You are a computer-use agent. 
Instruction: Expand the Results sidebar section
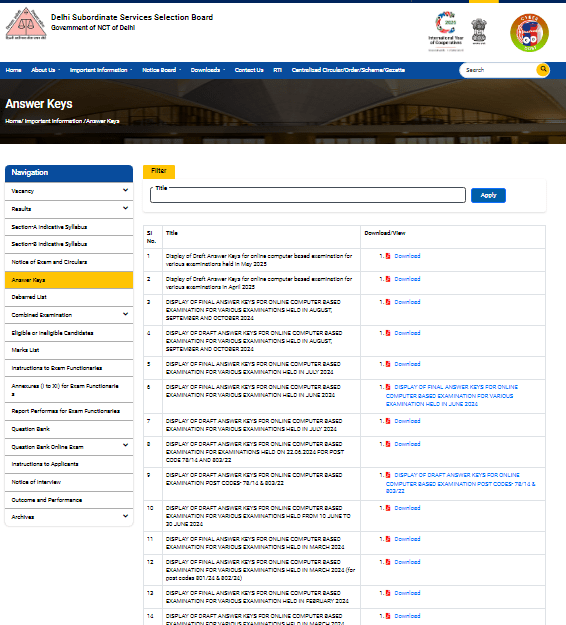125,208
